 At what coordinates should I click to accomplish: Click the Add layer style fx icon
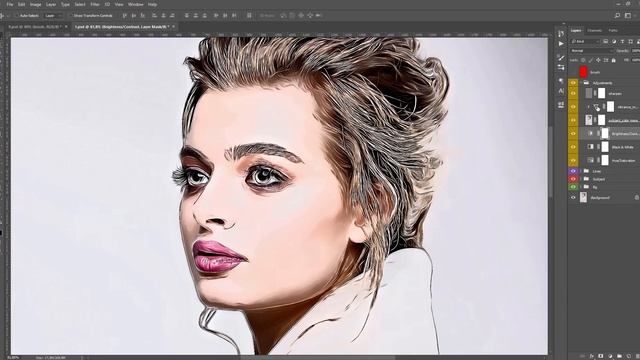591,356
